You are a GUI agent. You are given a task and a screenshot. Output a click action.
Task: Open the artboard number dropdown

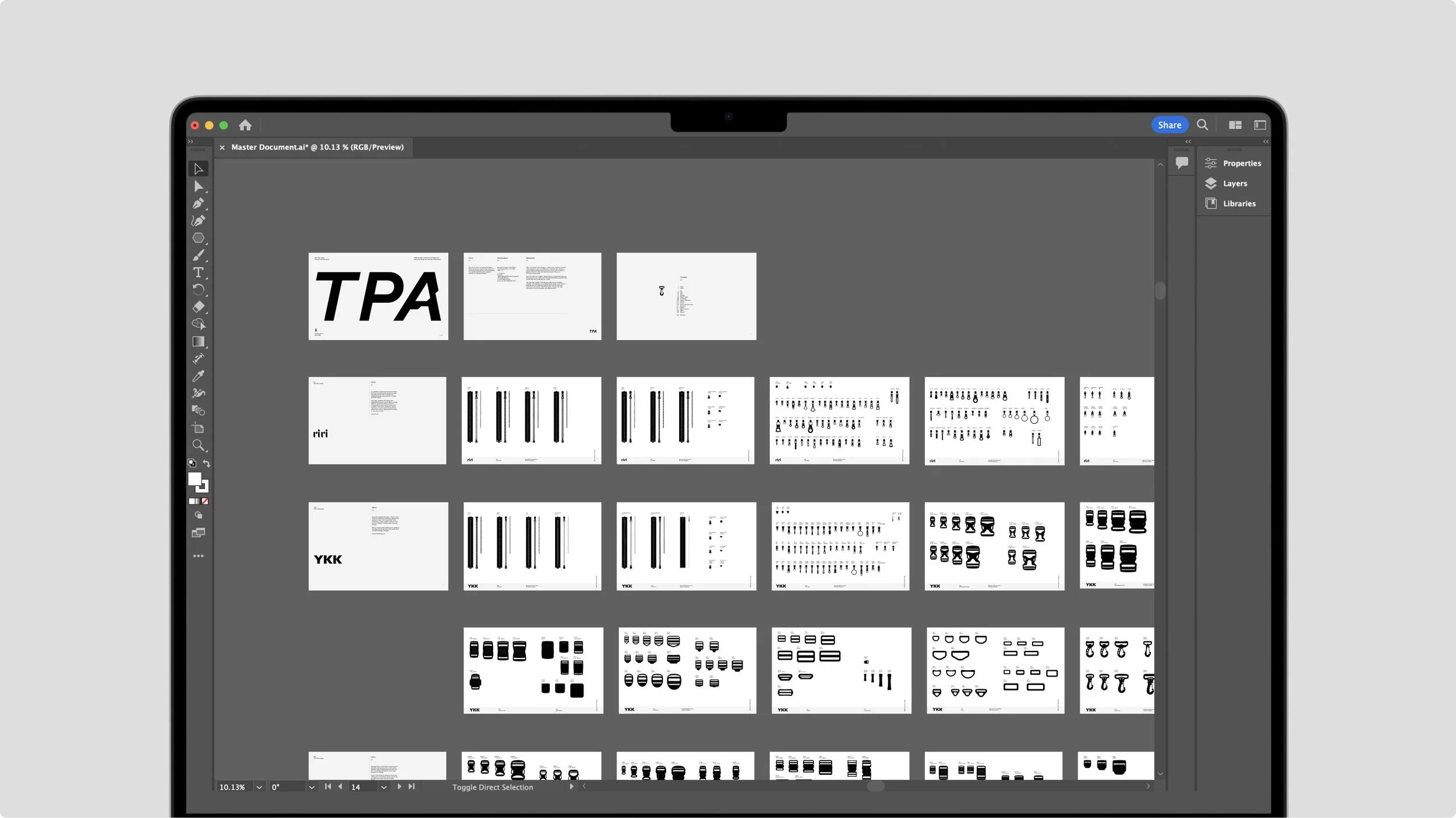(384, 787)
